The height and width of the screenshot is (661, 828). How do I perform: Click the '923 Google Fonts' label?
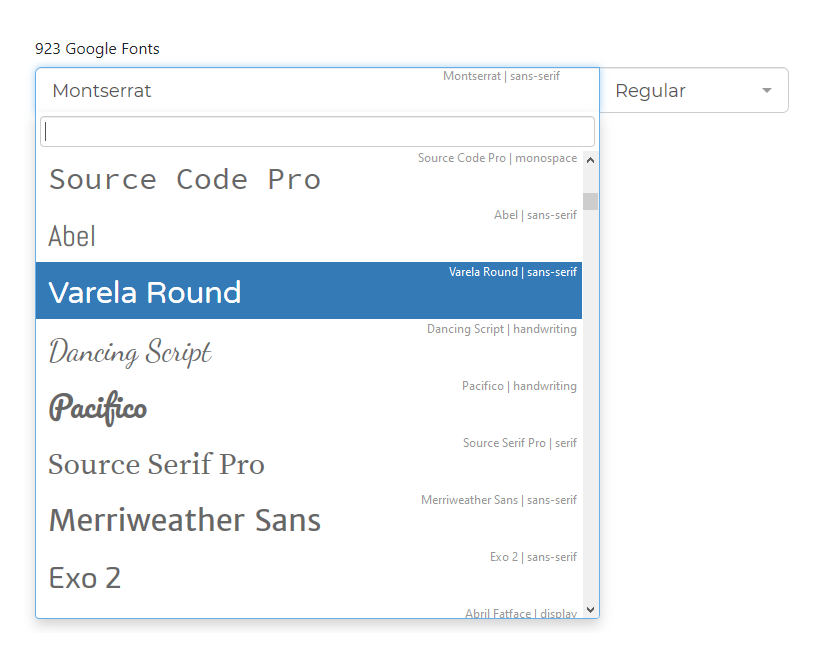97,48
